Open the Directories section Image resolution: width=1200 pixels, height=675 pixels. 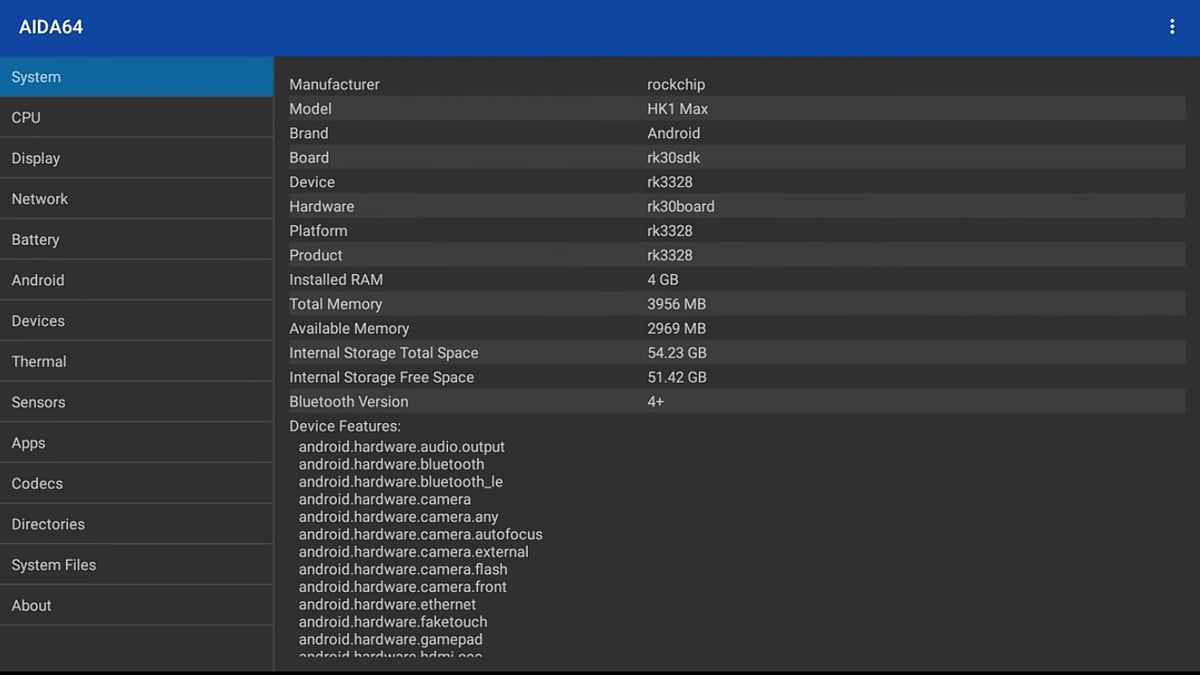pos(136,524)
